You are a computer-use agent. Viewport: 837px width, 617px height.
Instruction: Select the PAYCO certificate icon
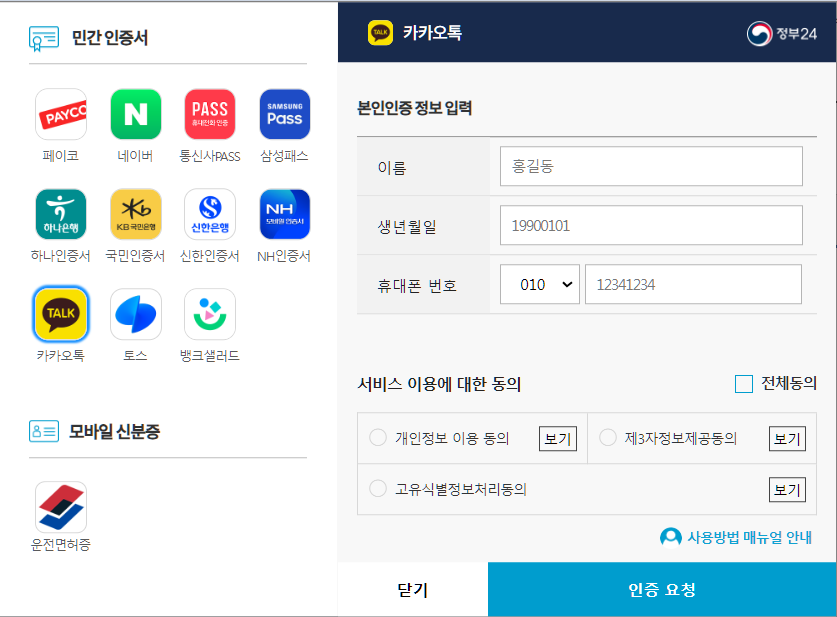coord(60,113)
